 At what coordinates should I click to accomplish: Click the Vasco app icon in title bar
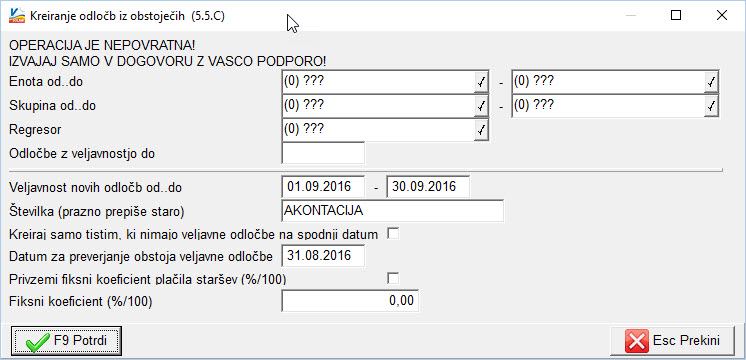pos(17,16)
